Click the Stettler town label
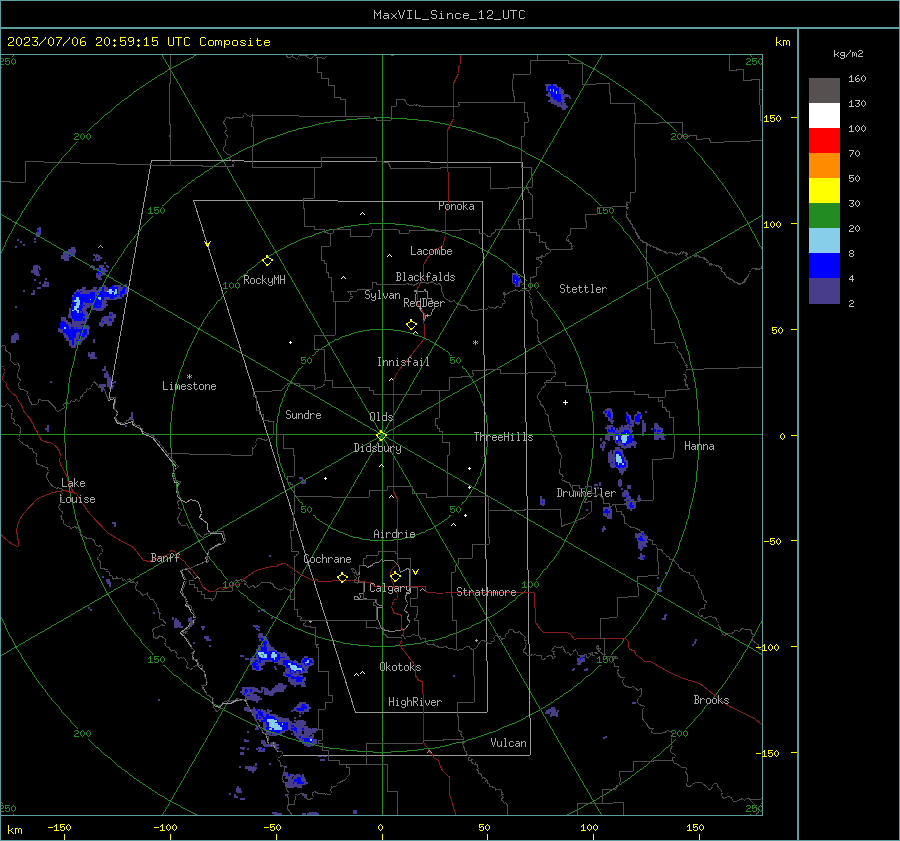 (583, 289)
